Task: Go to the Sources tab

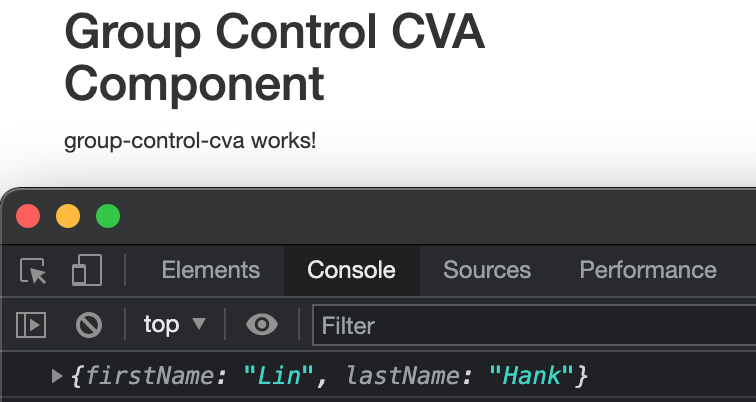Action: pos(487,270)
